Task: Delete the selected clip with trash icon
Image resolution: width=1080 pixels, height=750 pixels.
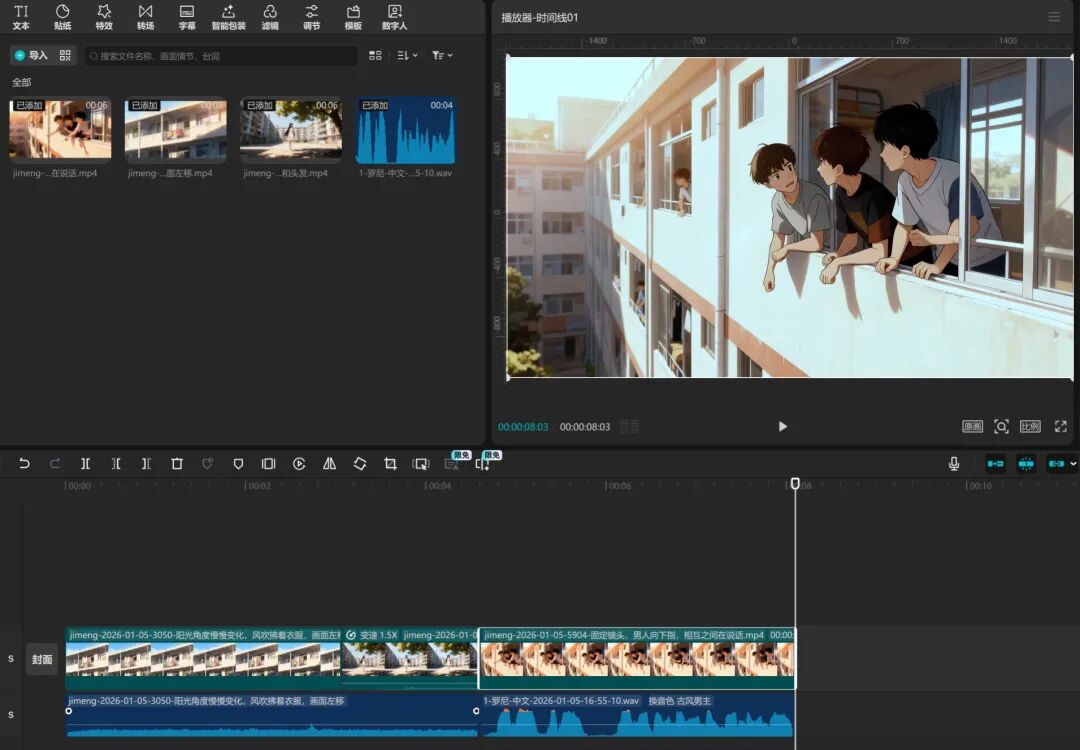Action: [177, 464]
